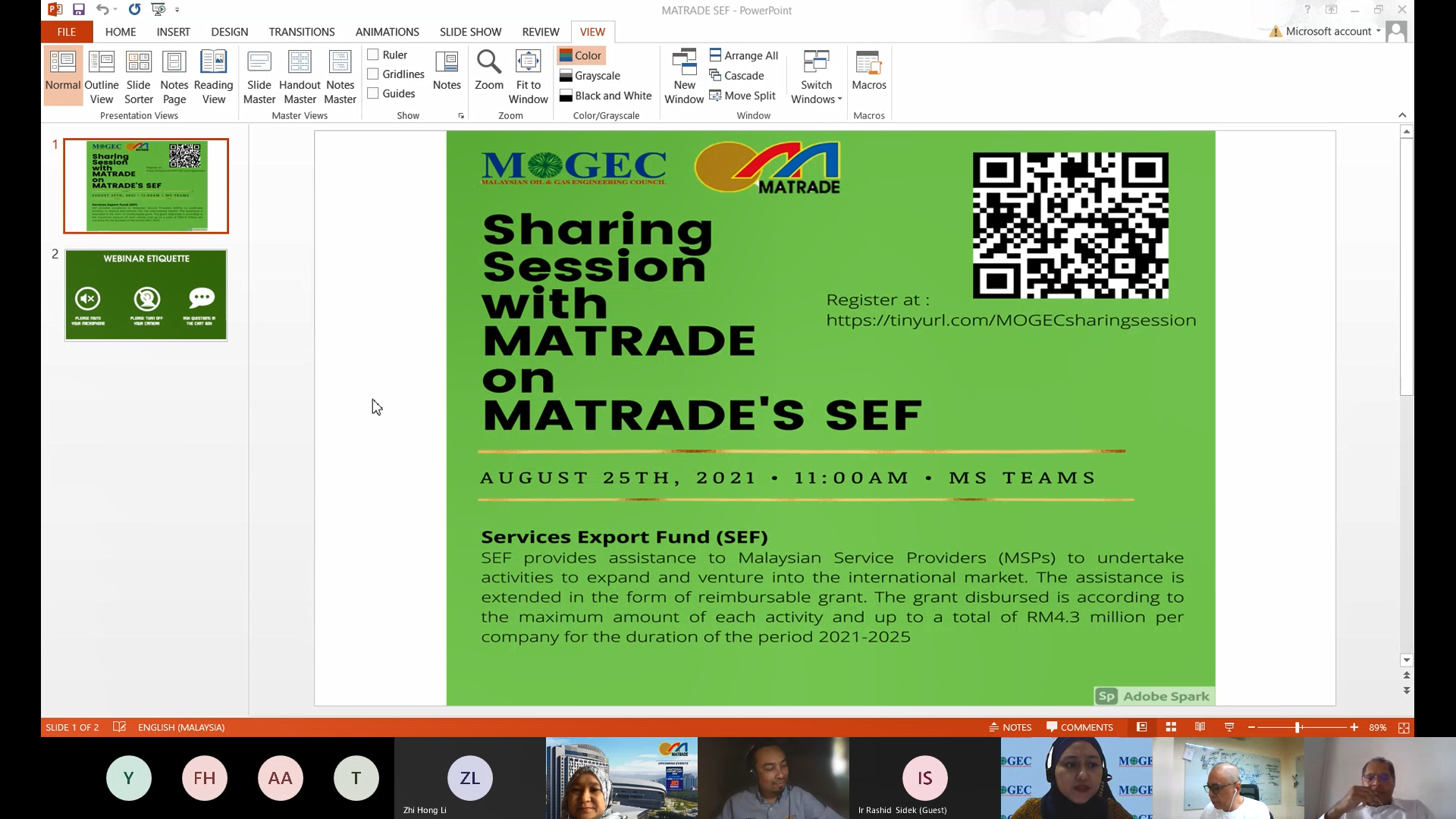The height and width of the screenshot is (819, 1456).
Task: Open the SLIDE SHOW tab
Action: pos(471,32)
